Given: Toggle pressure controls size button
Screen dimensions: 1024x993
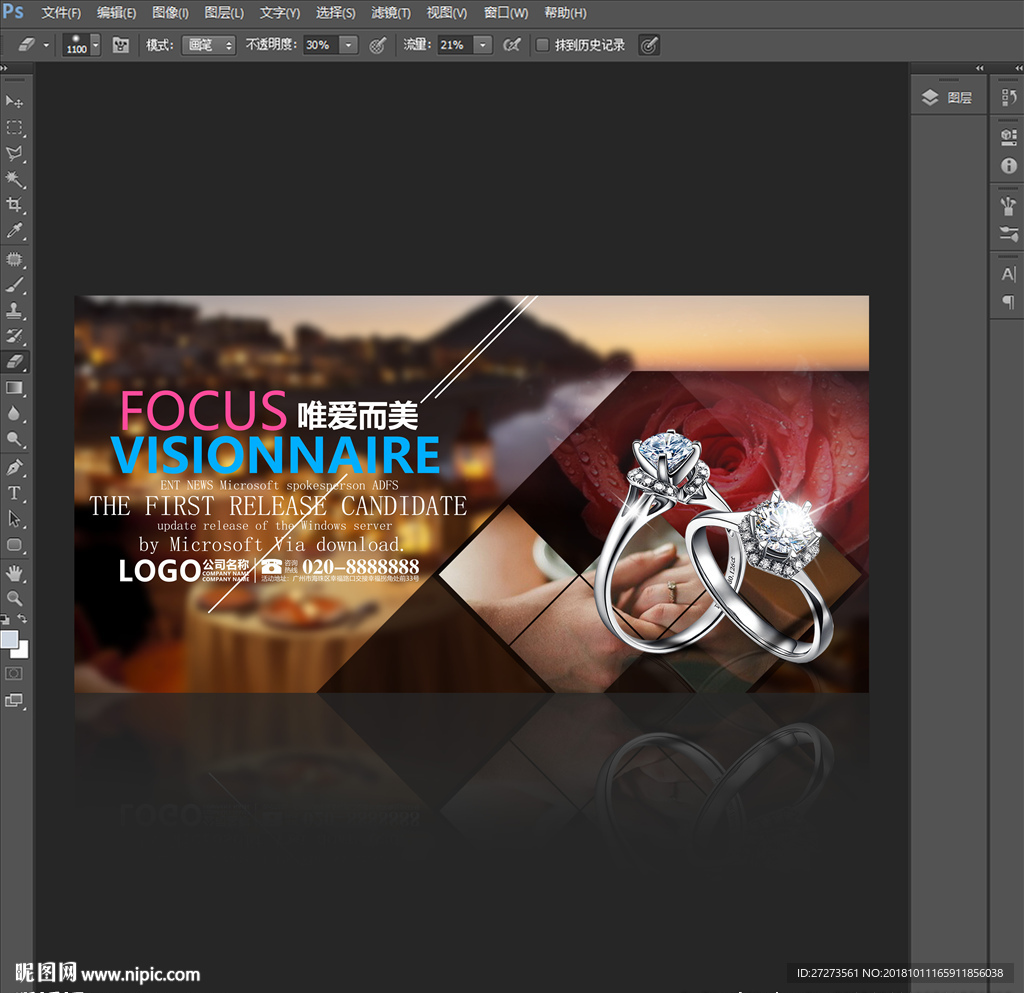Looking at the screenshot, I should (648, 45).
